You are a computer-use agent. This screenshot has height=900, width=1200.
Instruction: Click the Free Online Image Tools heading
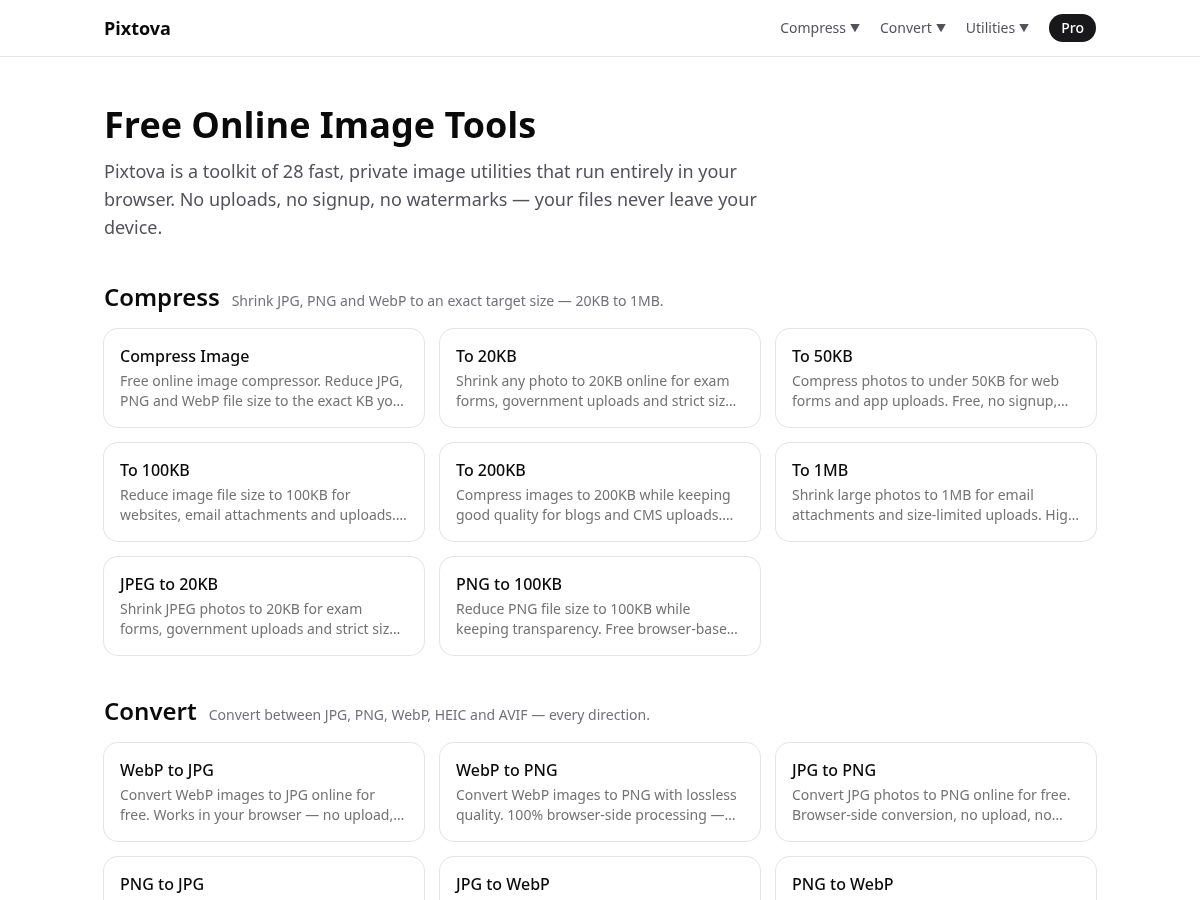(x=320, y=125)
